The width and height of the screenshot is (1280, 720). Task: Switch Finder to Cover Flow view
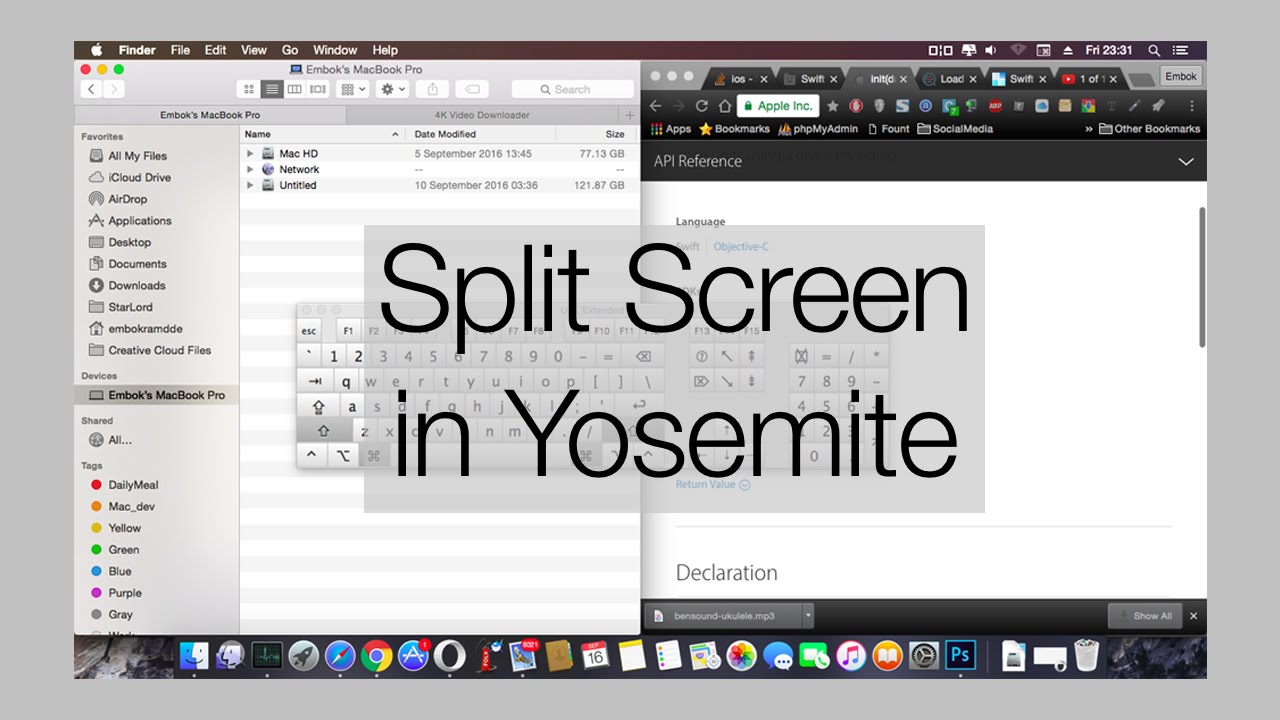click(x=317, y=89)
